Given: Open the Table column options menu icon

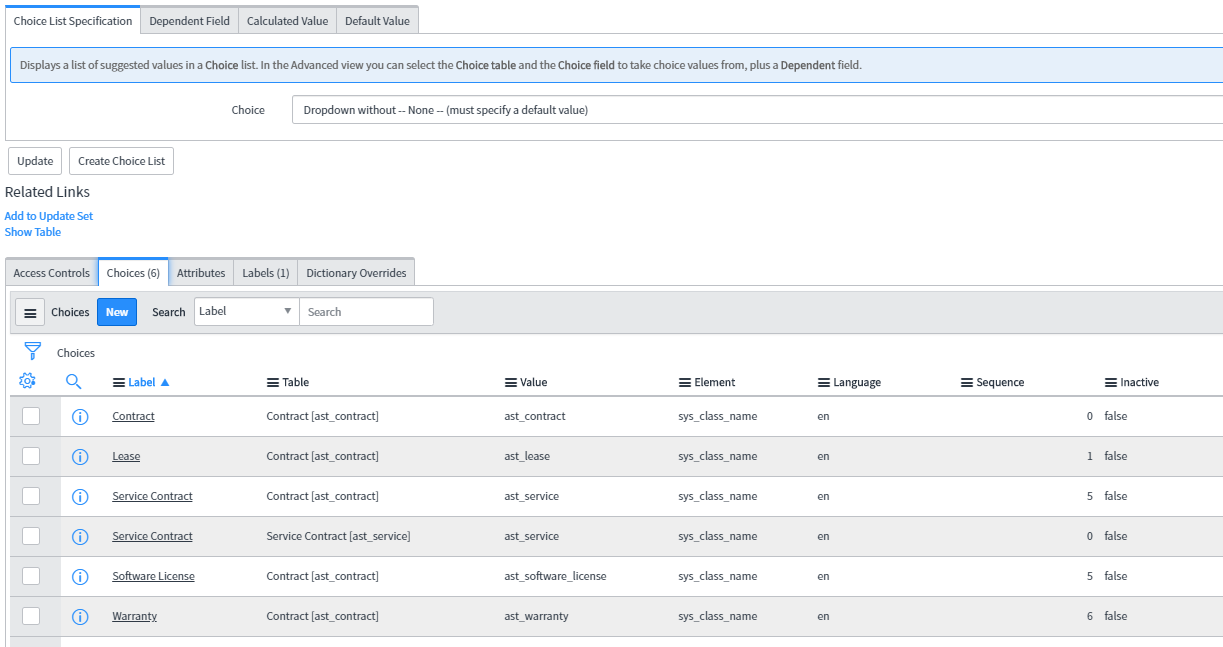Looking at the screenshot, I should tap(273, 382).
